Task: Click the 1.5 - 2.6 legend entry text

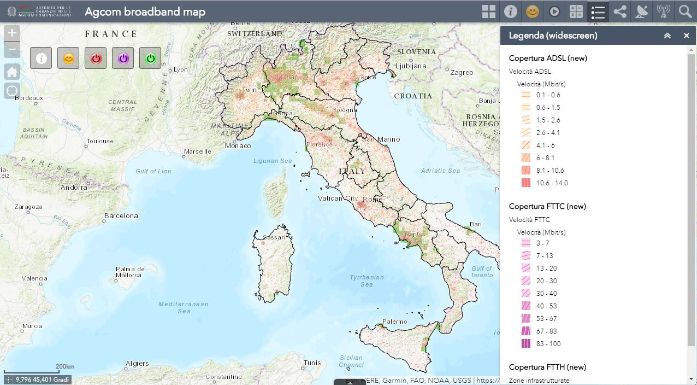Action: (548, 120)
